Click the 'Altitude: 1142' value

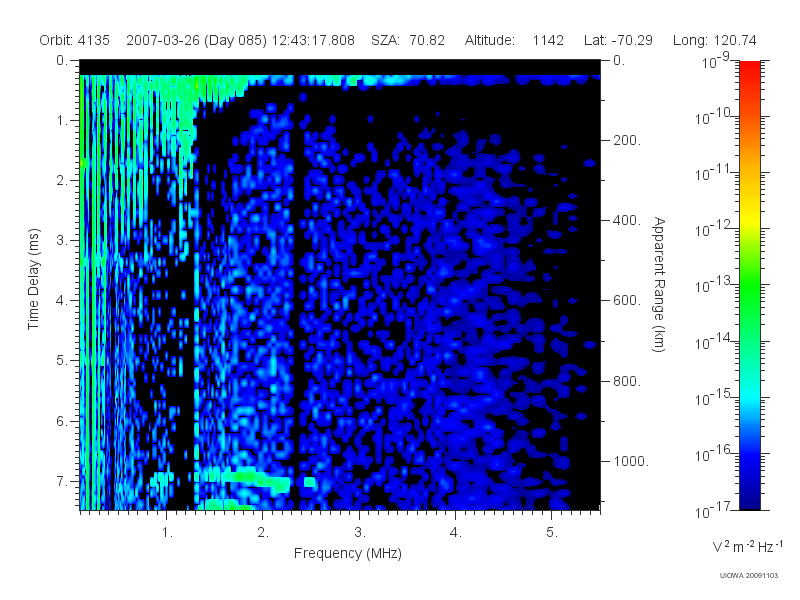514,40
